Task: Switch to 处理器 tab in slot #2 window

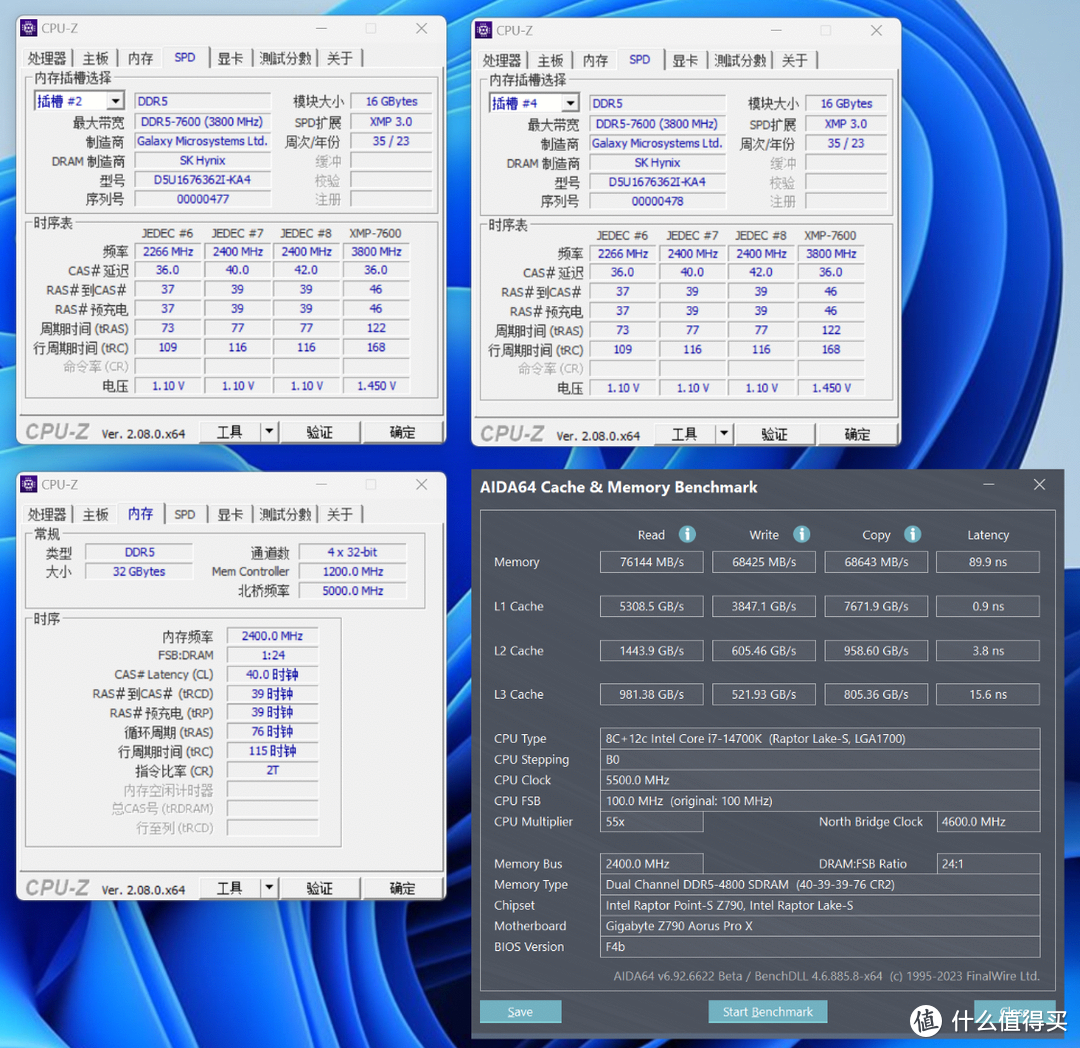Action: [47, 59]
